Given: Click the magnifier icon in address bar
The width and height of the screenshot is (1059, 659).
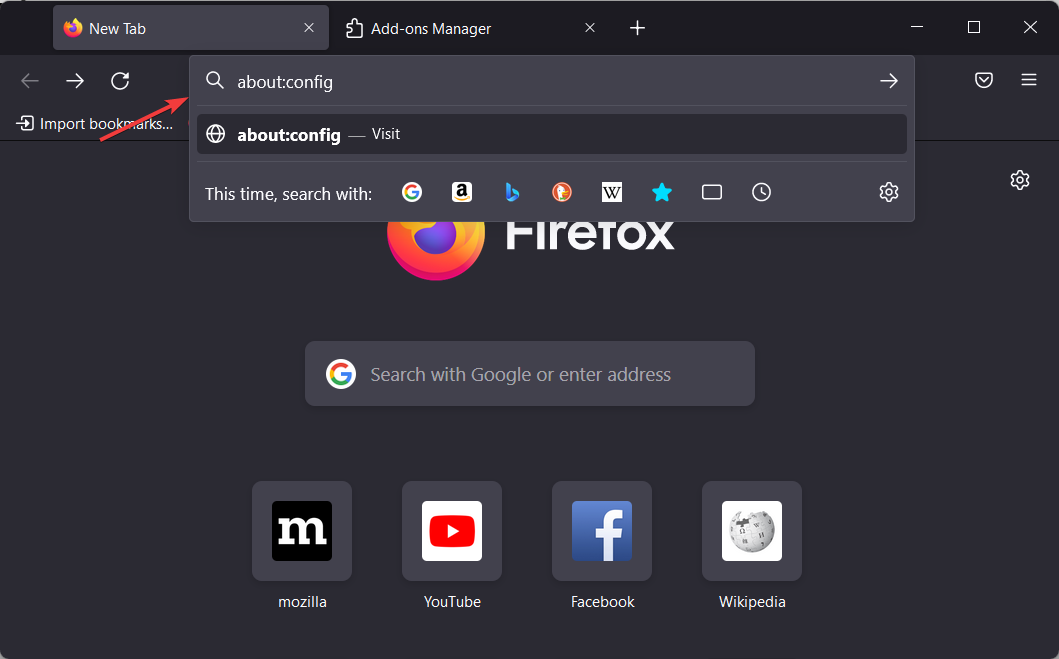Looking at the screenshot, I should [215, 80].
